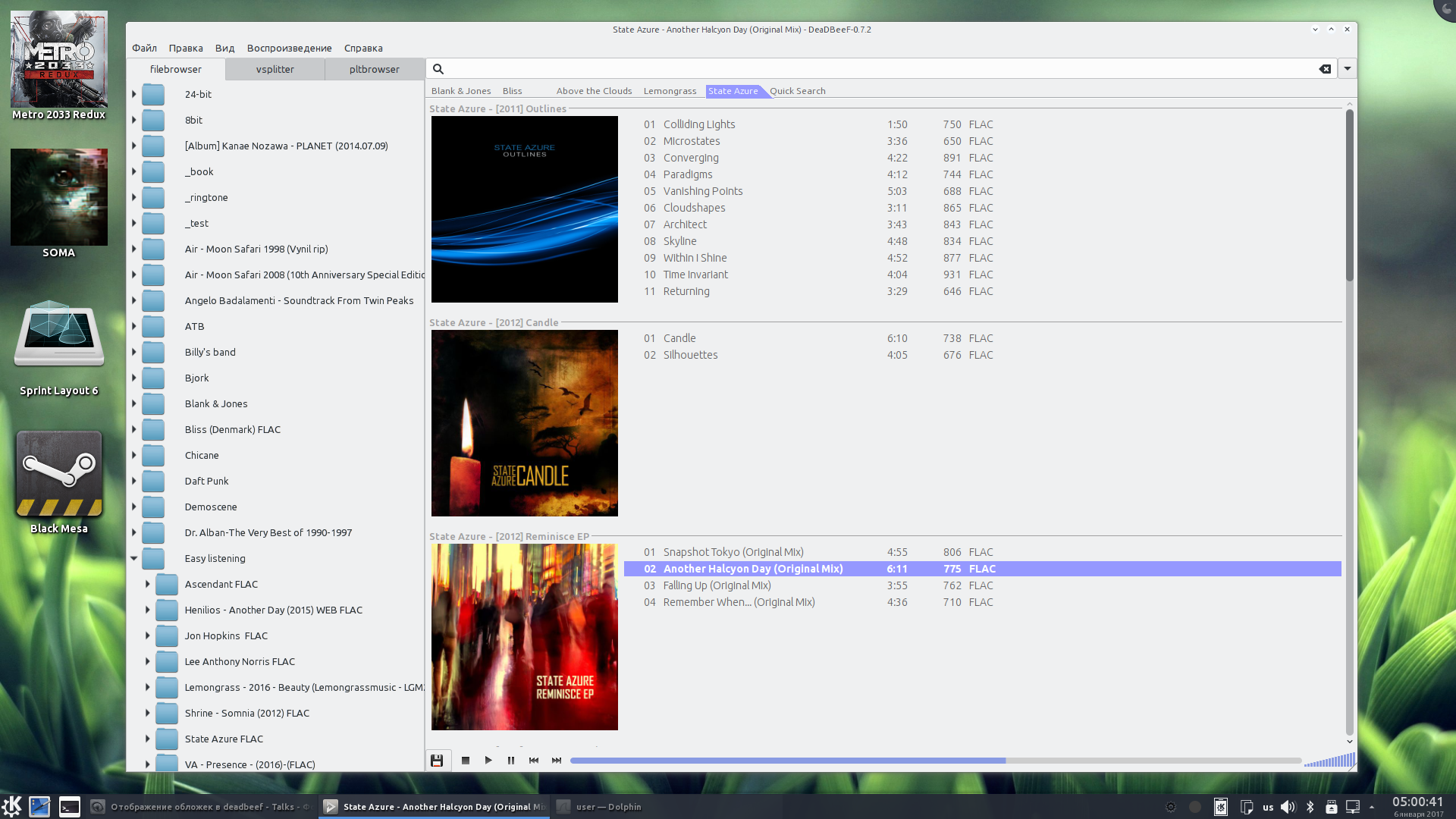This screenshot has height=819, width=1456.
Task: Click the Ascendant FLAC folder icon
Action: point(167,584)
